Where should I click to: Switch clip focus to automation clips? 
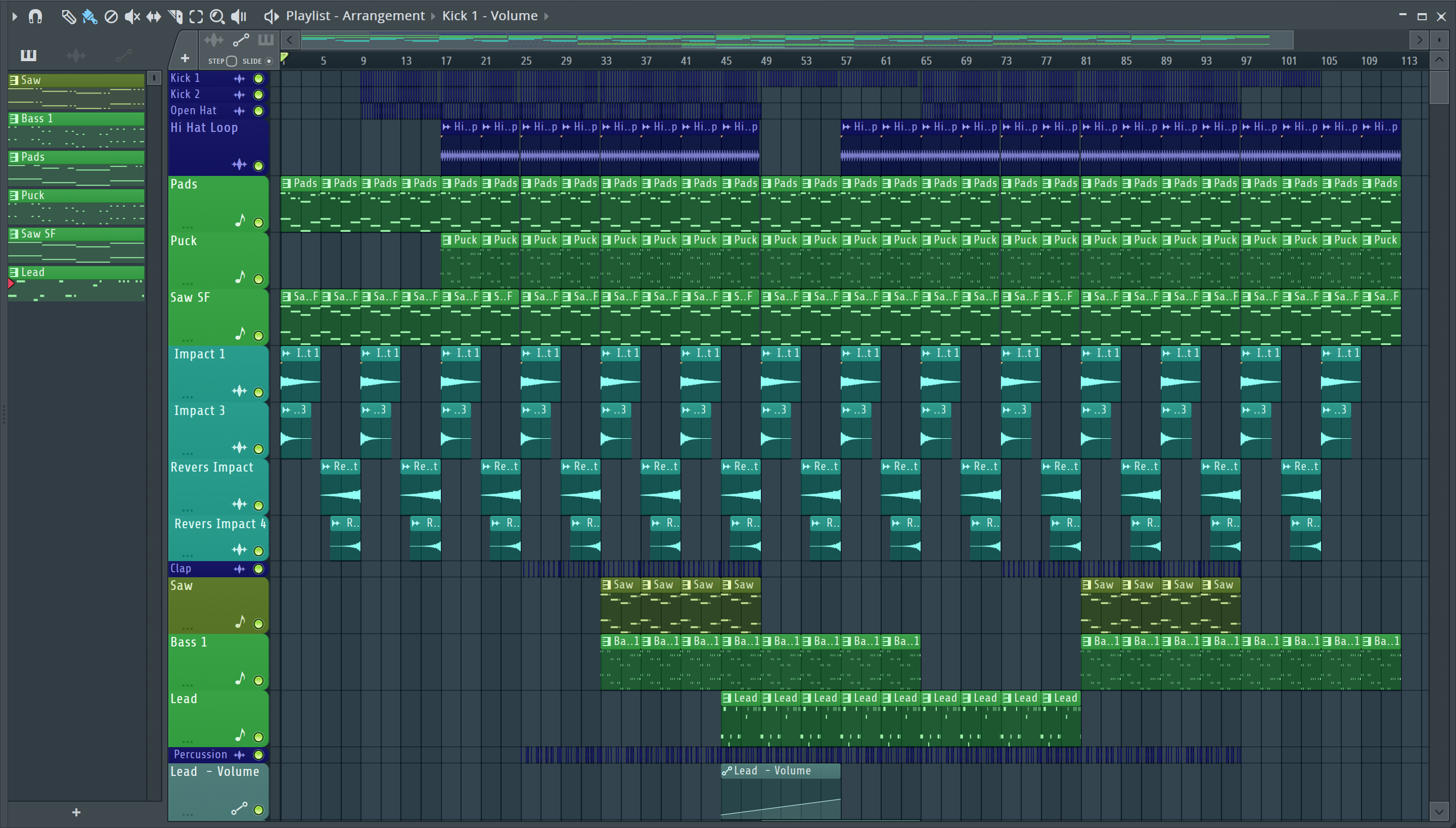(x=241, y=40)
